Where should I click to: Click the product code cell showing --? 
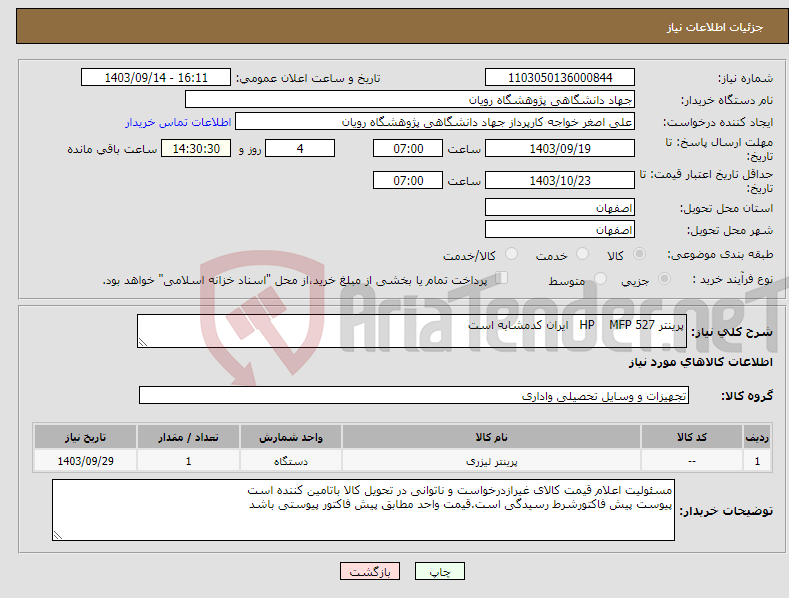pos(692,461)
